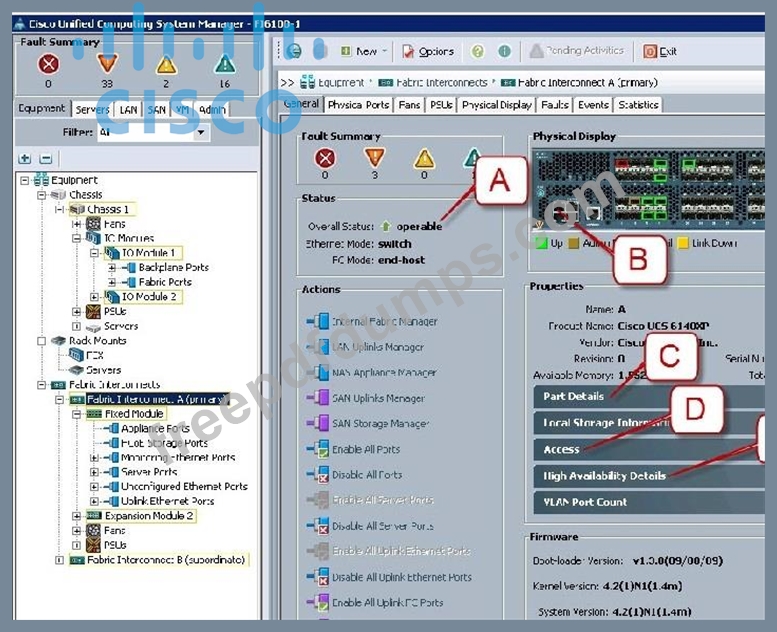Switch to the Equipment navigation tab

pos(42,108)
